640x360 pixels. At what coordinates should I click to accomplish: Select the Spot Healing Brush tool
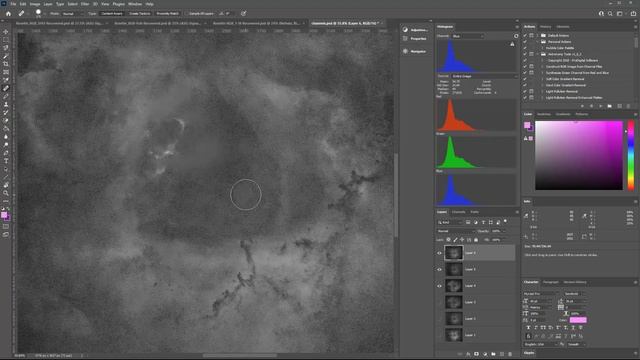[6, 88]
